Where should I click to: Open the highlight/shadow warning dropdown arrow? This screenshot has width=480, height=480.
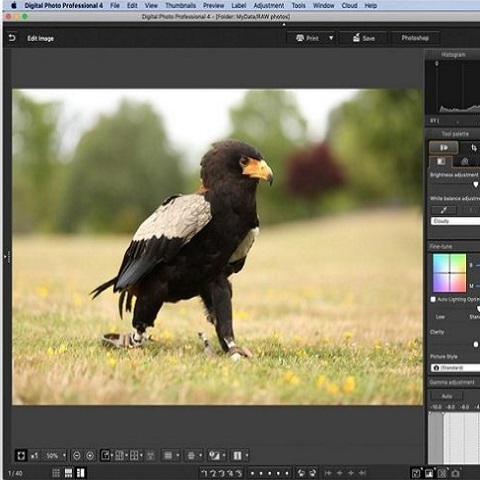point(224,455)
